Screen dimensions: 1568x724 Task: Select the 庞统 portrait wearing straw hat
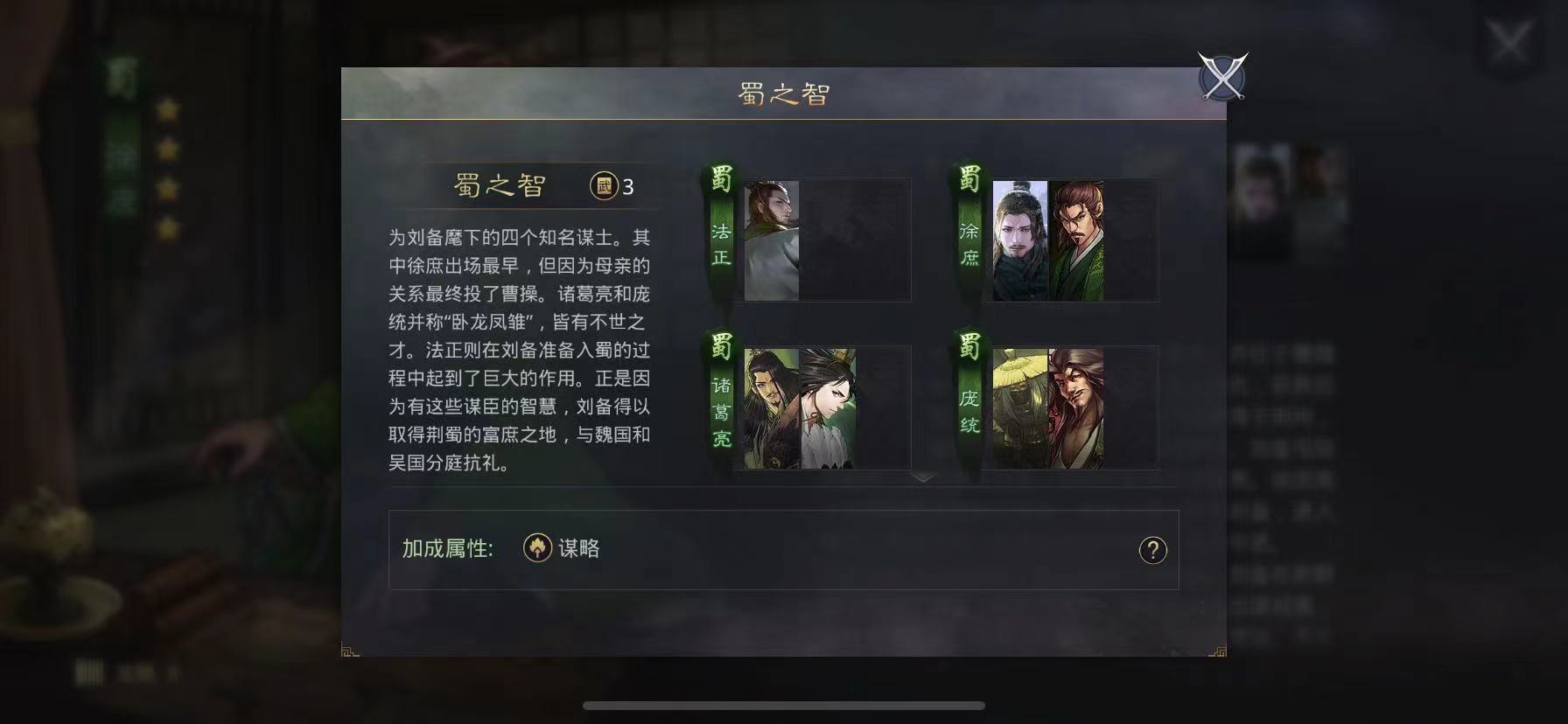click(x=1020, y=408)
